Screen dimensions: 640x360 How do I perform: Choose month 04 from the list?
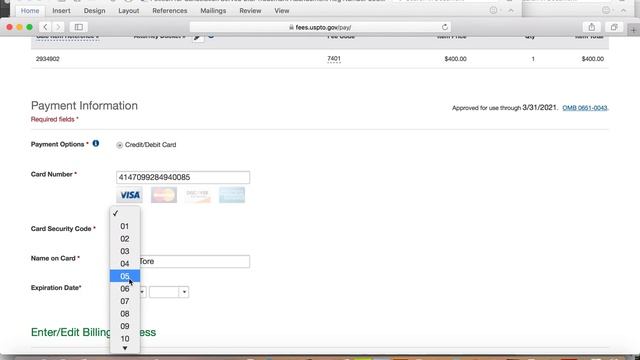tap(125, 264)
